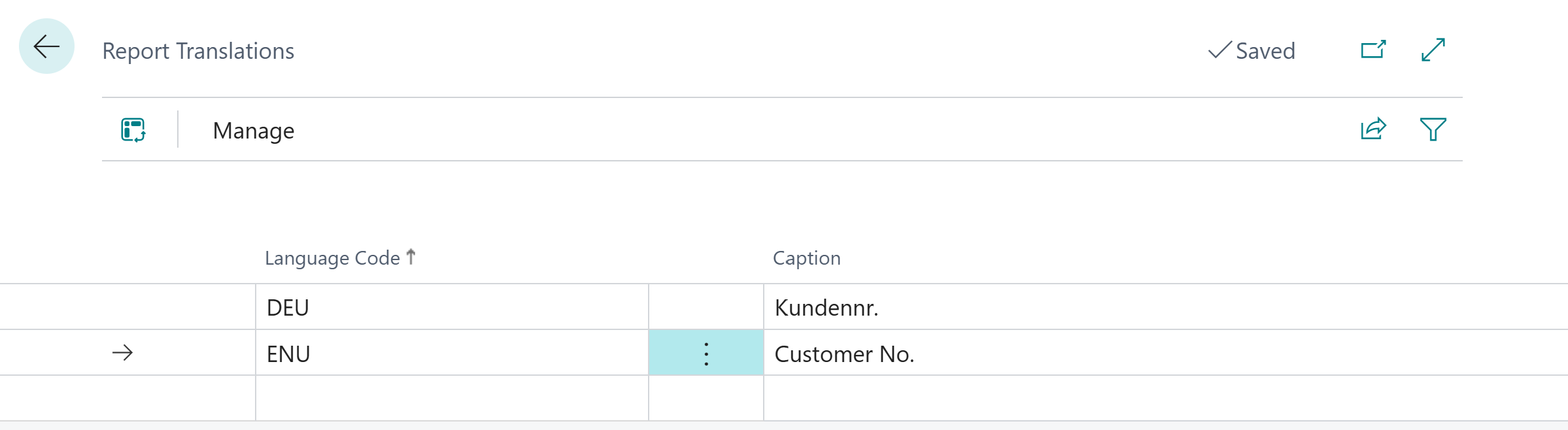The height and width of the screenshot is (430, 1568).
Task: Click the expand page diagonal arrows icon
Action: pos(1433,50)
